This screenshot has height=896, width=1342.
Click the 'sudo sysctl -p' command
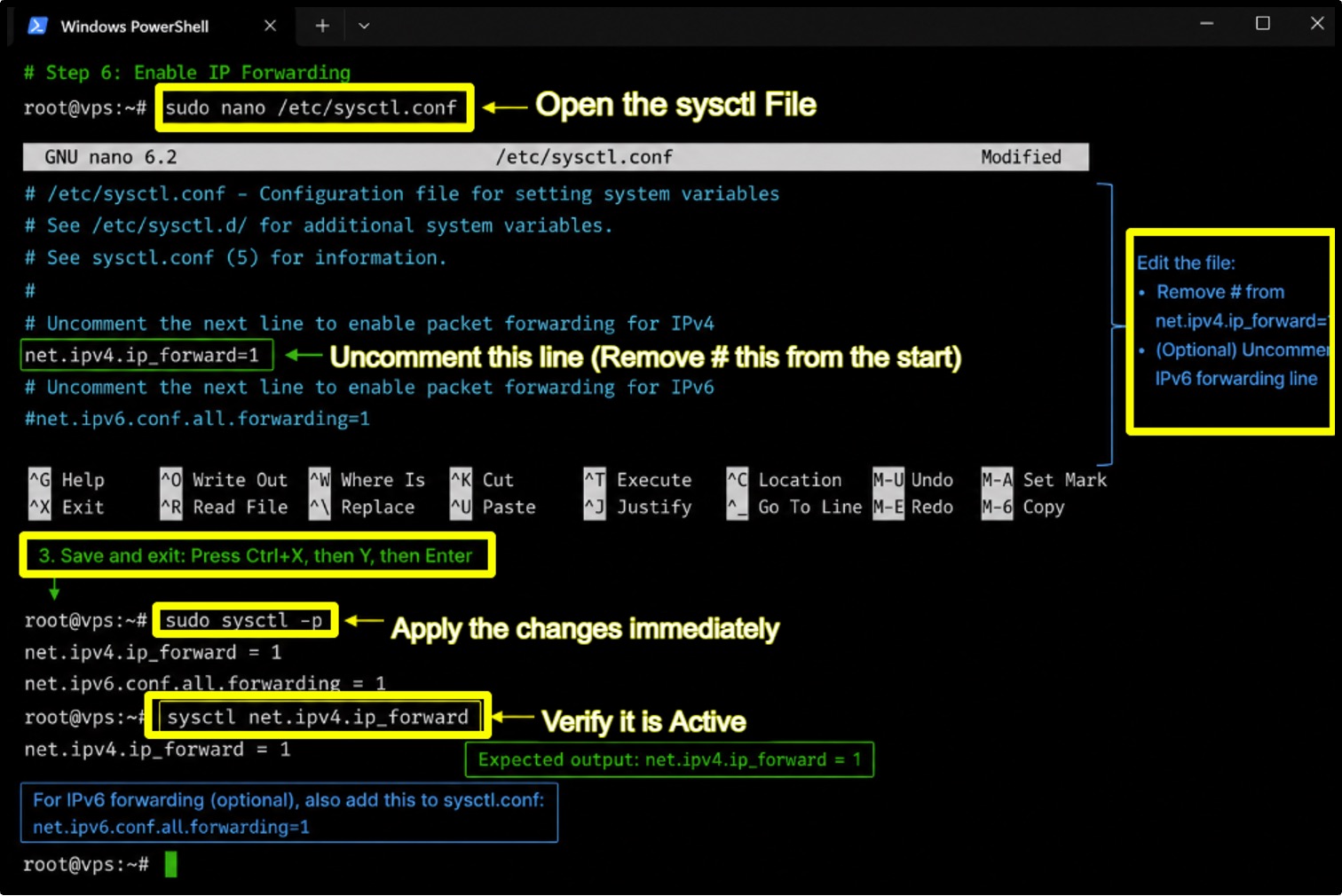(244, 620)
